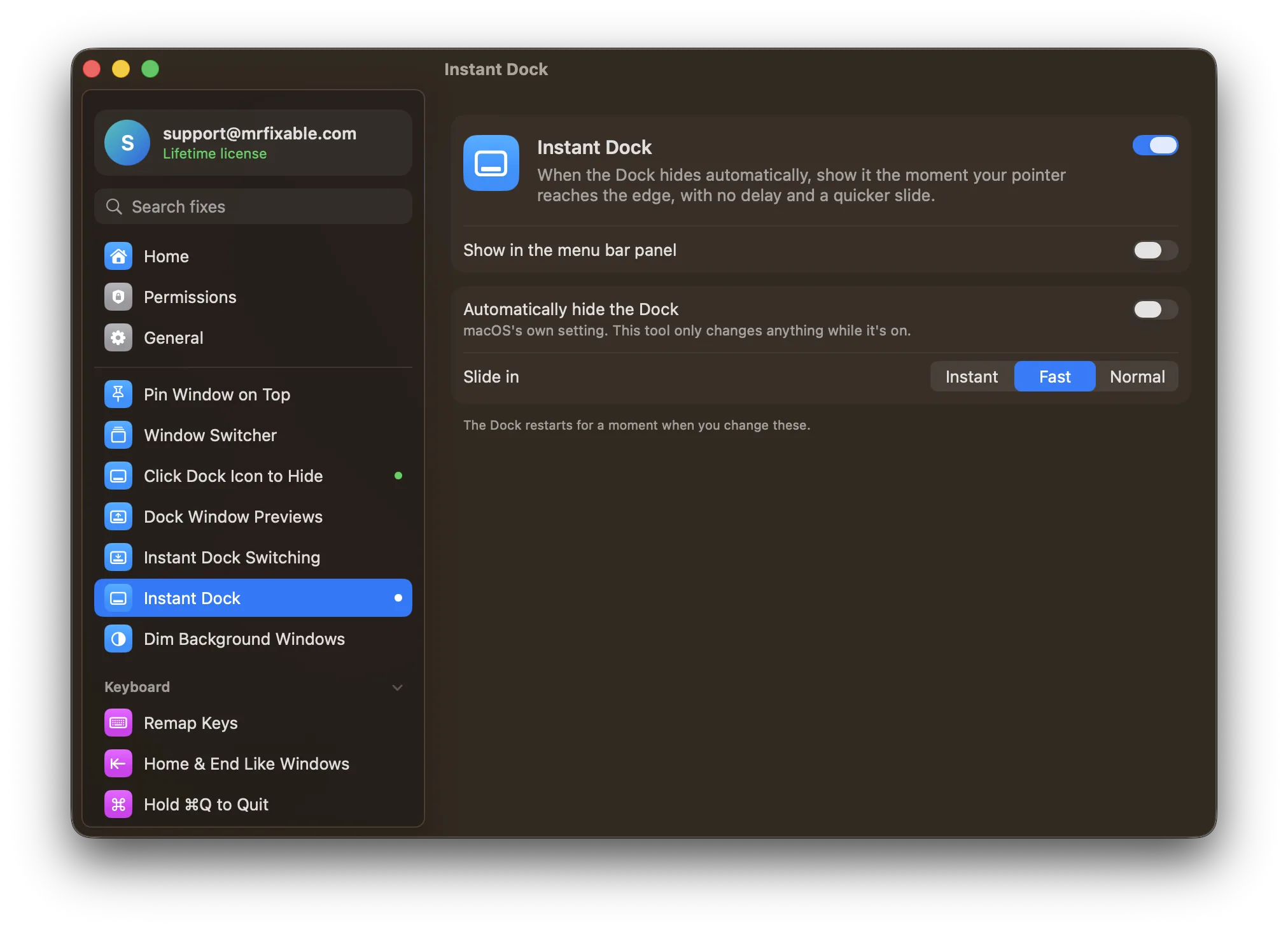Select Dim Background Windows fix
The height and width of the screenshot is (932, 1288).
pyautogui.click(x=253, y=639)
